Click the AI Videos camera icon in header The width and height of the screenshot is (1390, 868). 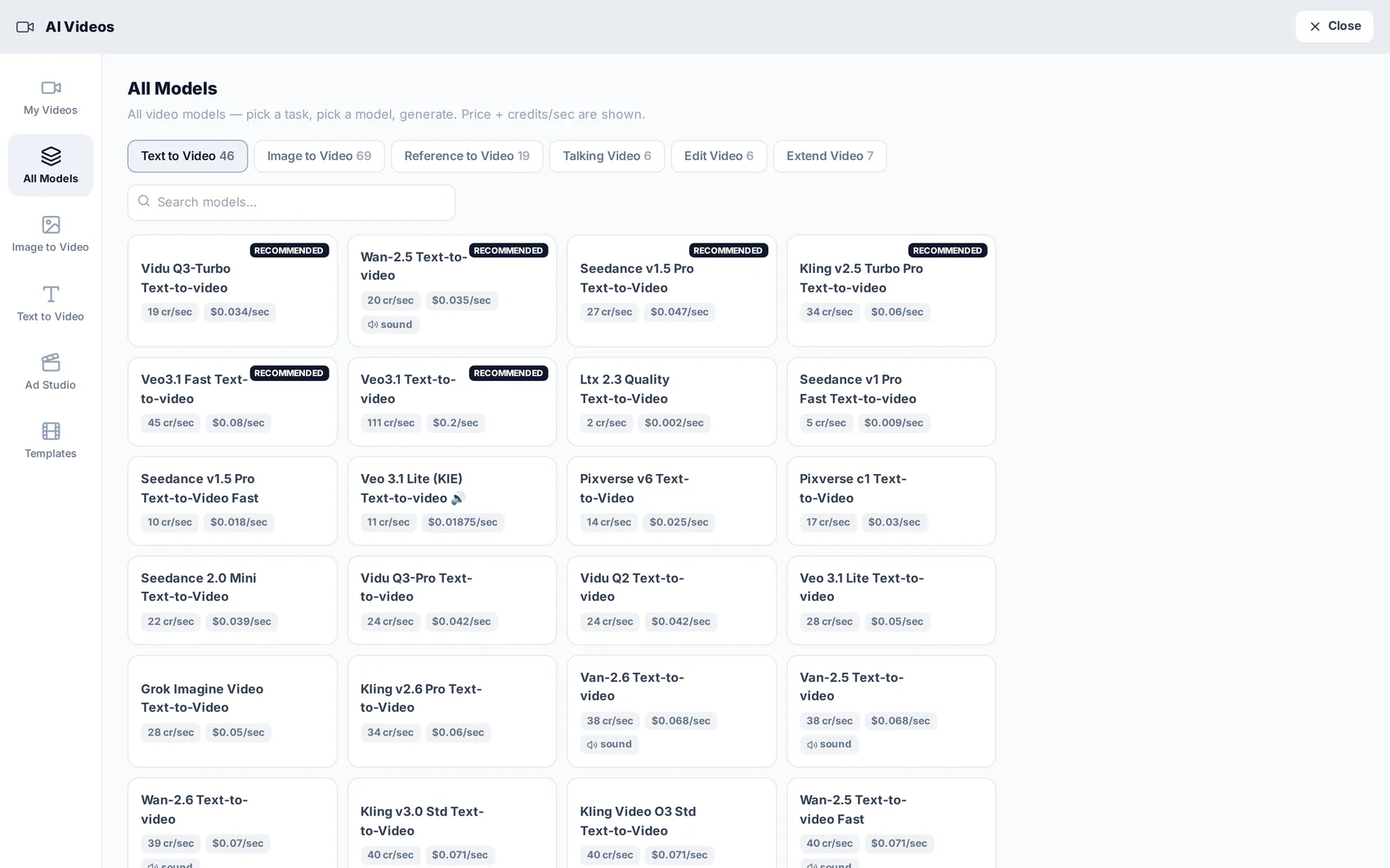[x=25, y=27]
